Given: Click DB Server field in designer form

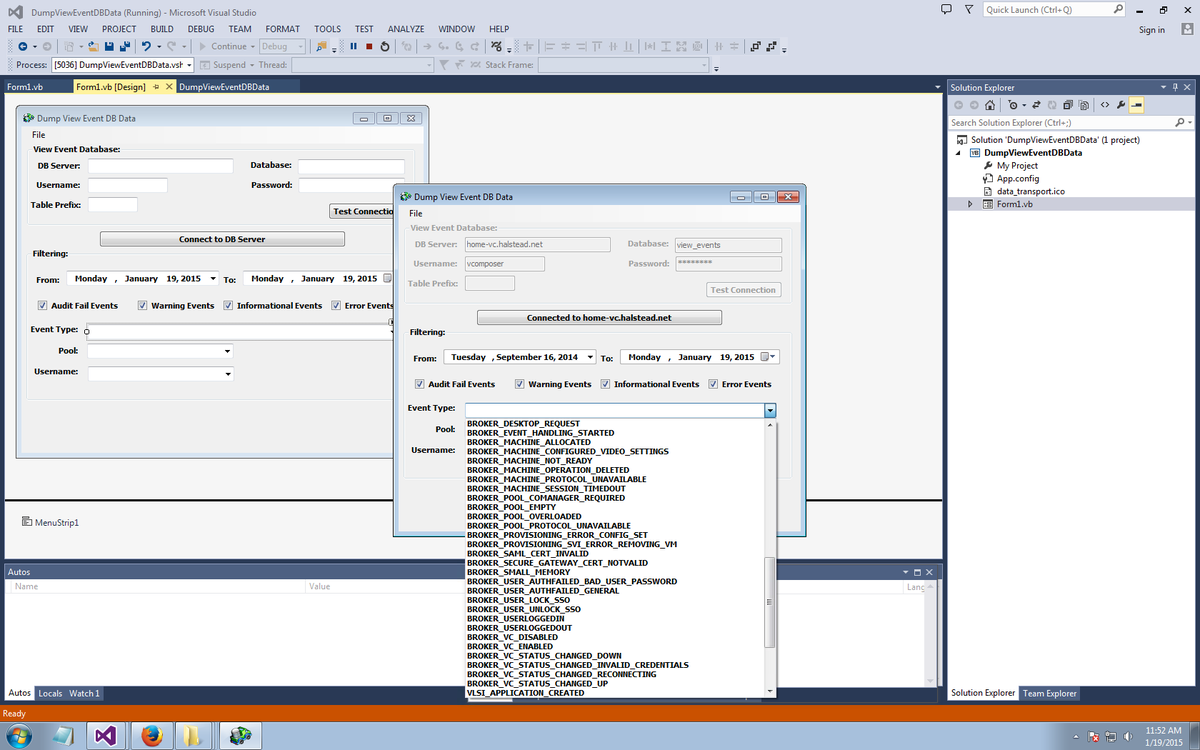Looking at the screenshot, I should (160, 166).
